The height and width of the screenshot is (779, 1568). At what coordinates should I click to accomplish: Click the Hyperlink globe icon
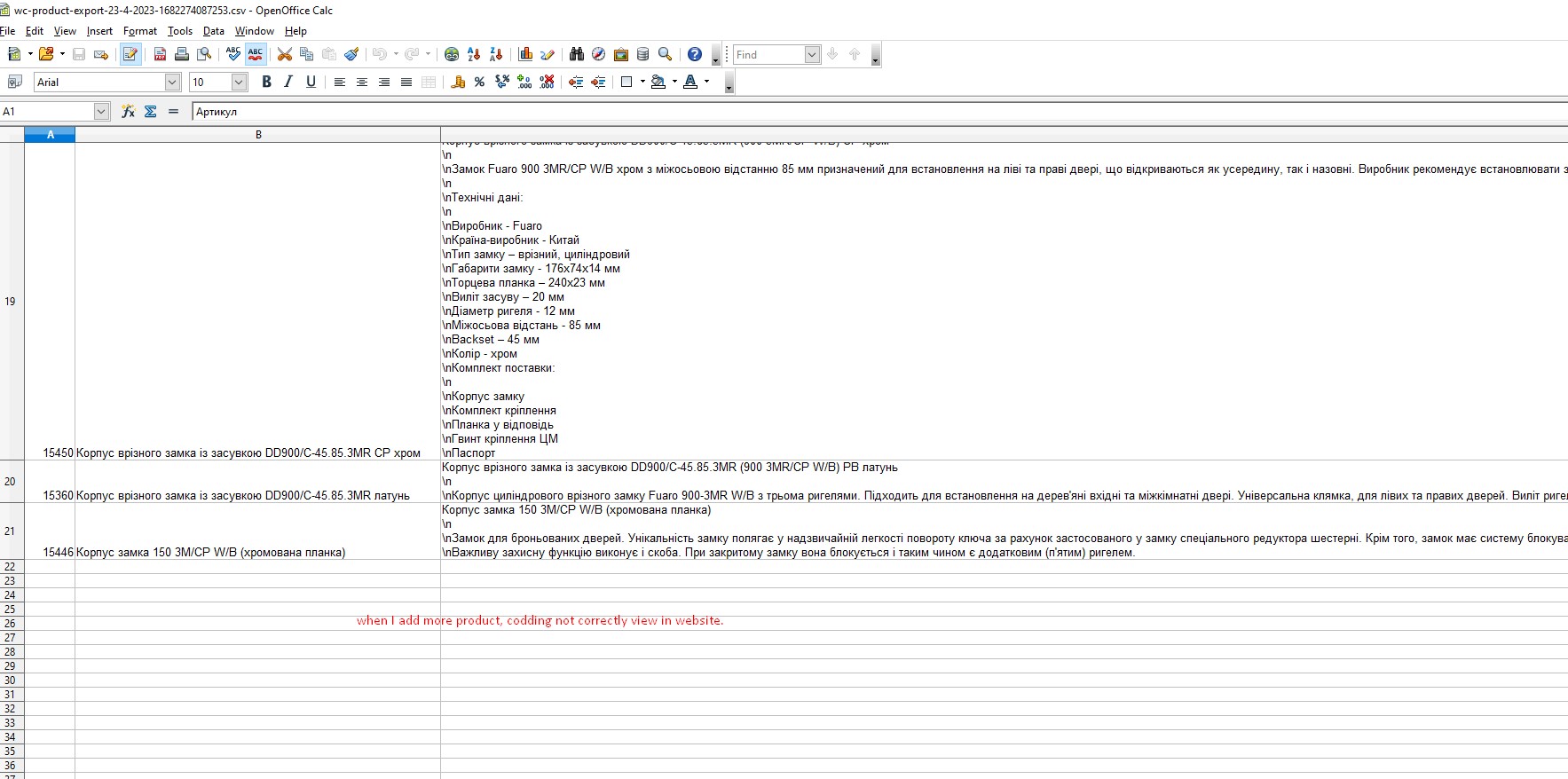(452, 54)
